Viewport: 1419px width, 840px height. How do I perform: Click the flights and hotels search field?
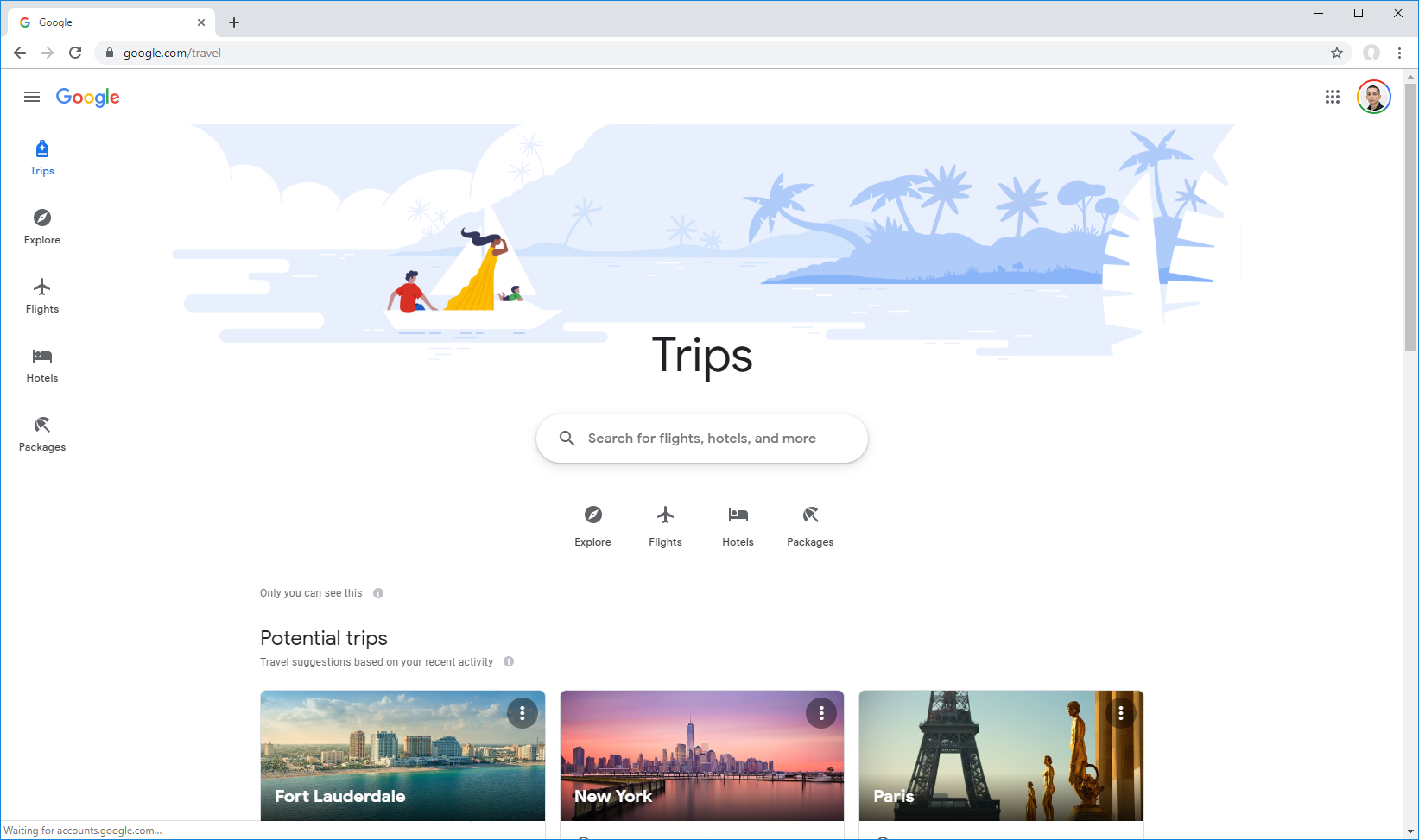pos(701,438)
